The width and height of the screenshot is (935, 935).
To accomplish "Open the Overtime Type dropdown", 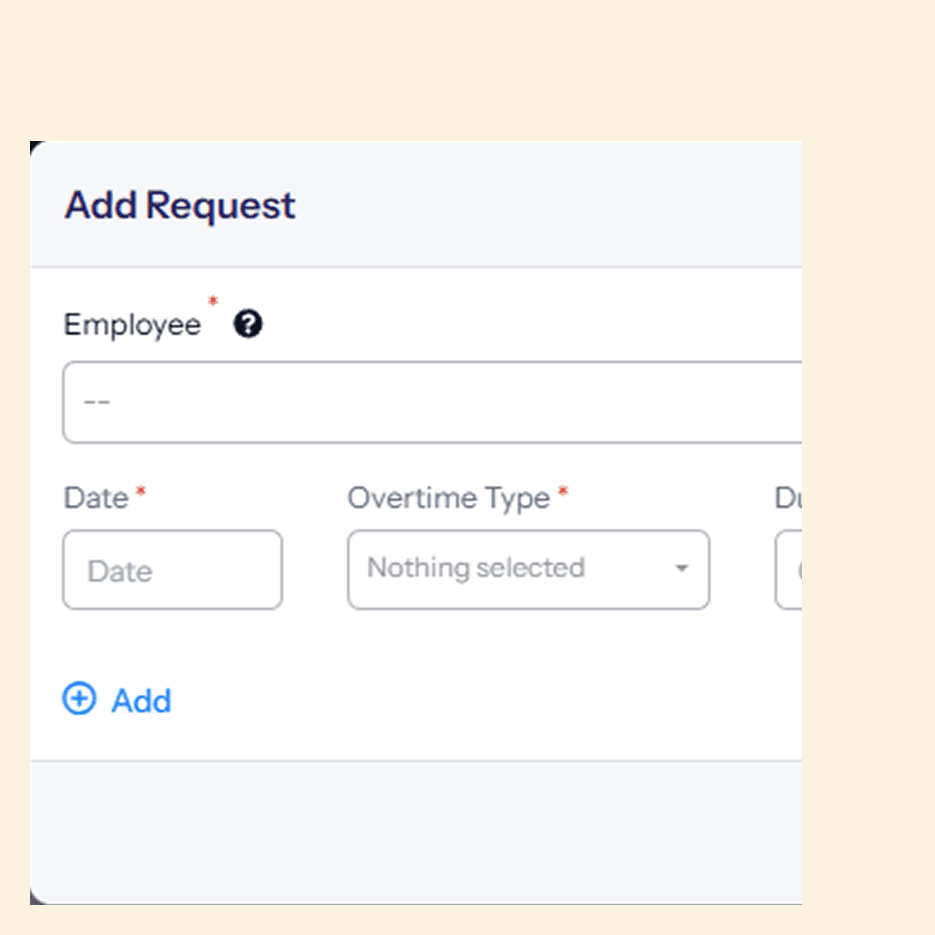I will click(528, 569).
